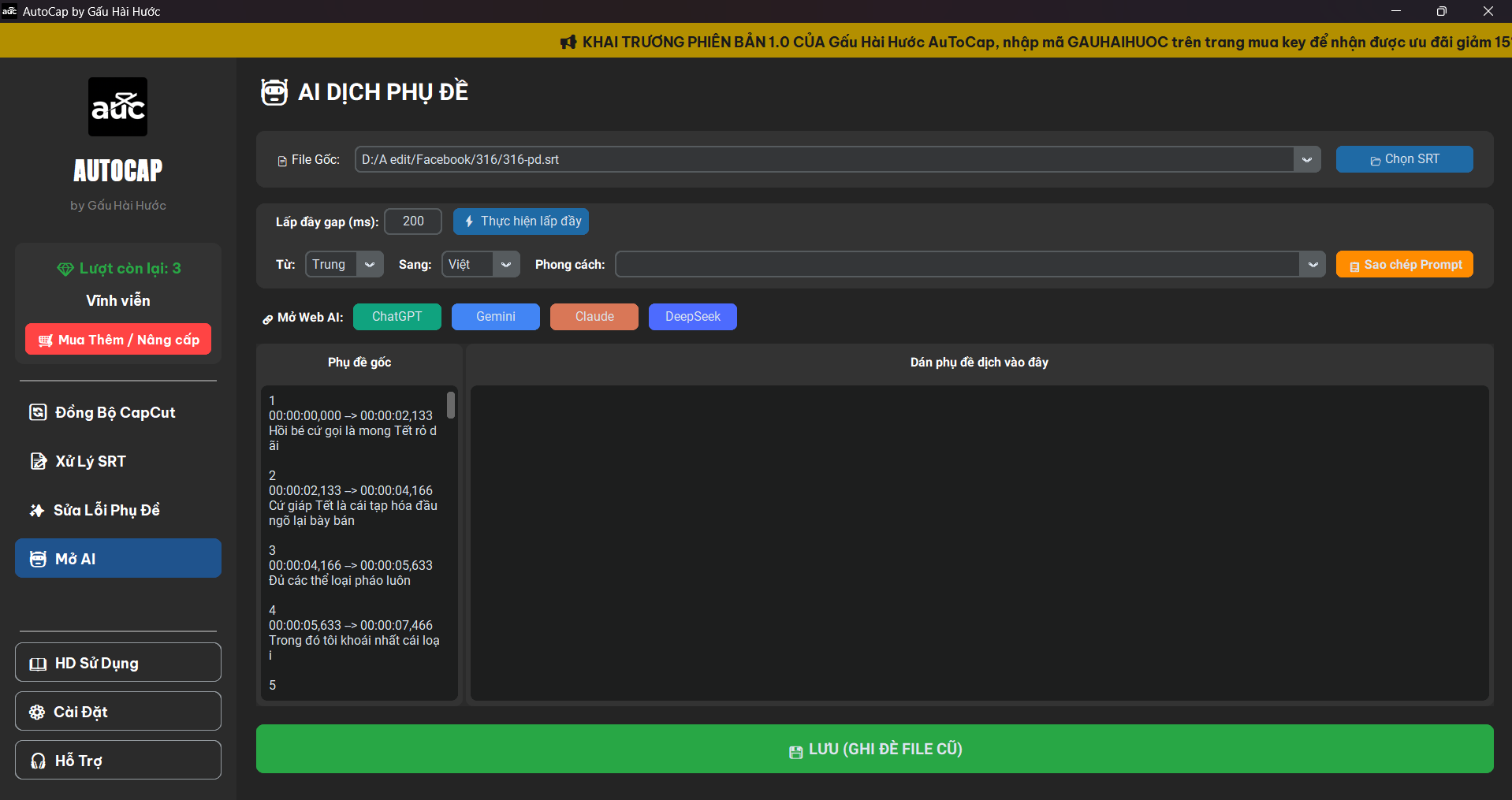1512x800 pixels.
Task: Click the Lấp đầy gap value field
Action: [x=413, y=221]
